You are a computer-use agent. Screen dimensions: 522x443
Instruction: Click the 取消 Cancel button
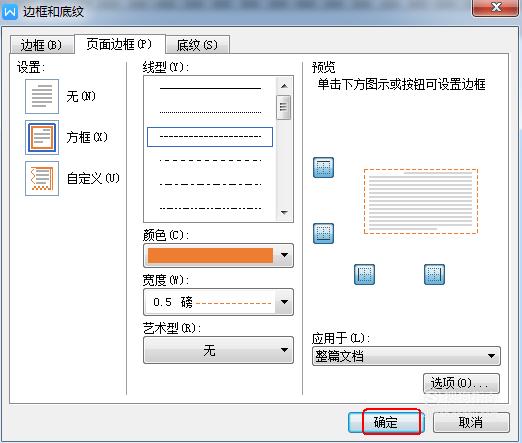471,422
